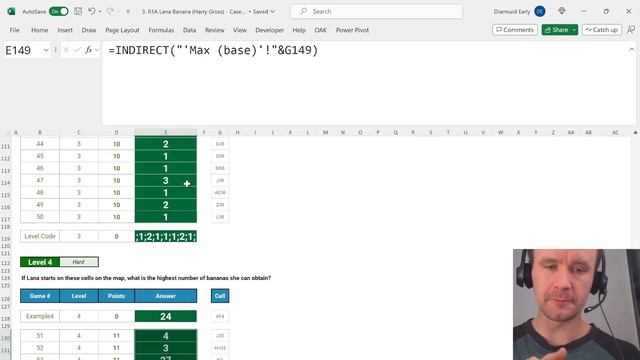Click into the Search box
The image size is (640, 360).
376,11
